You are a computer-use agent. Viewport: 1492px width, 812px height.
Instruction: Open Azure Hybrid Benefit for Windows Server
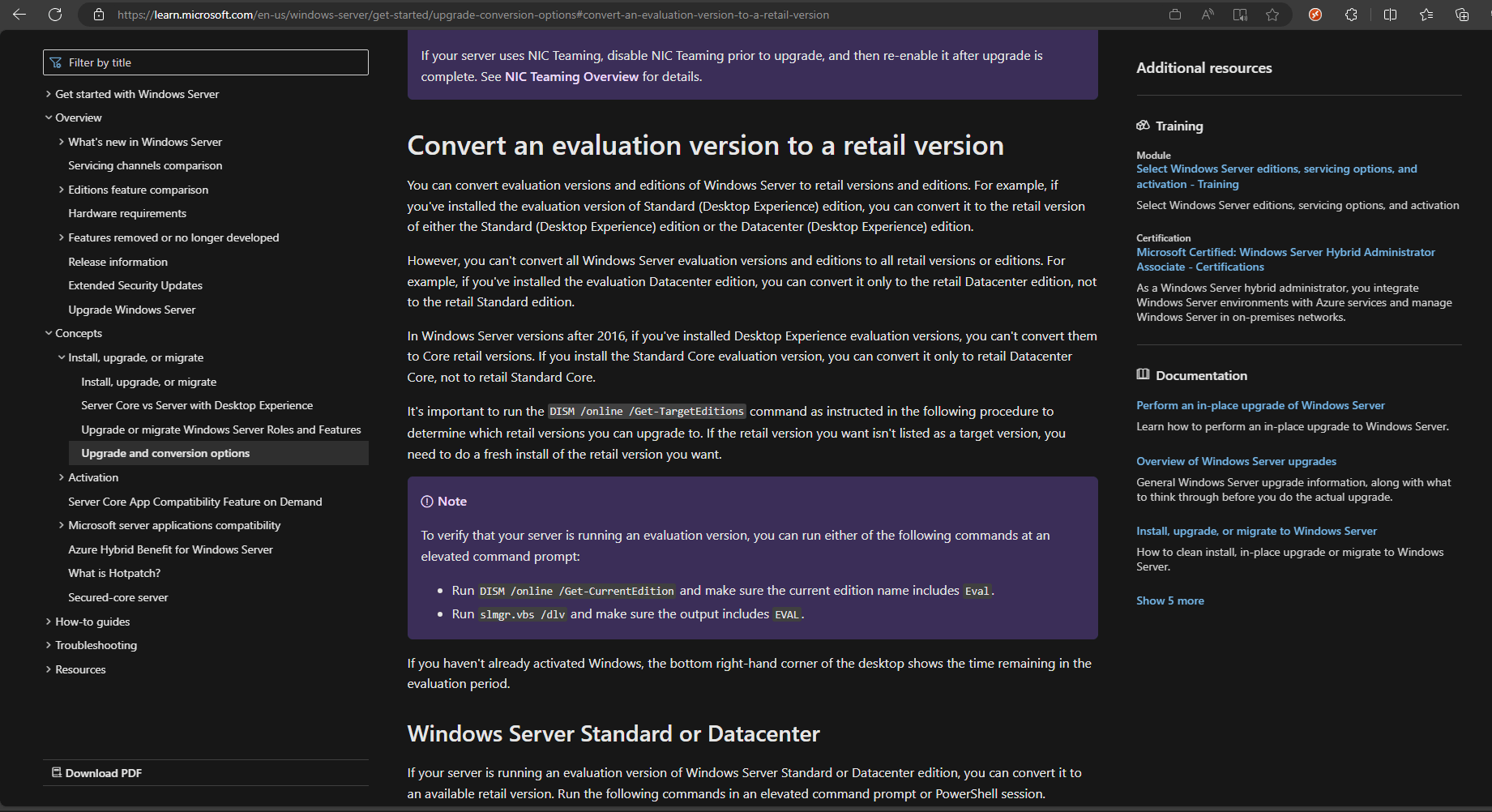pyautogui.click(x=171, y=549)
